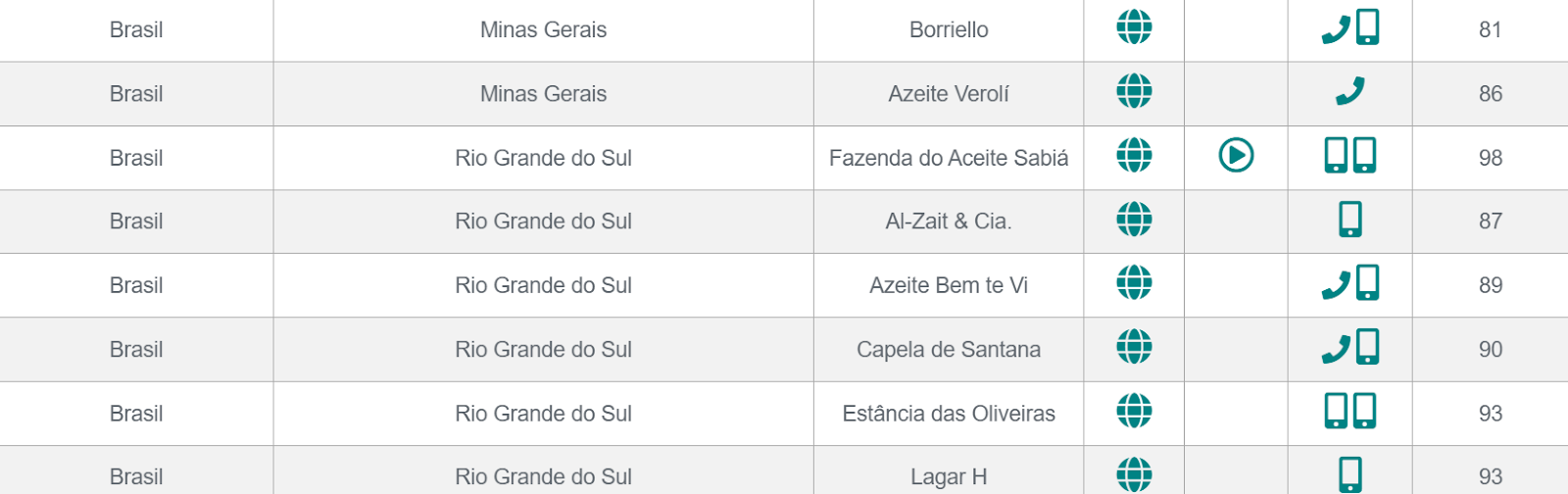The width and height of the screenshot is (1568, 494).
Task: Click Capela de Santana phone icon
Action: 1336,349
